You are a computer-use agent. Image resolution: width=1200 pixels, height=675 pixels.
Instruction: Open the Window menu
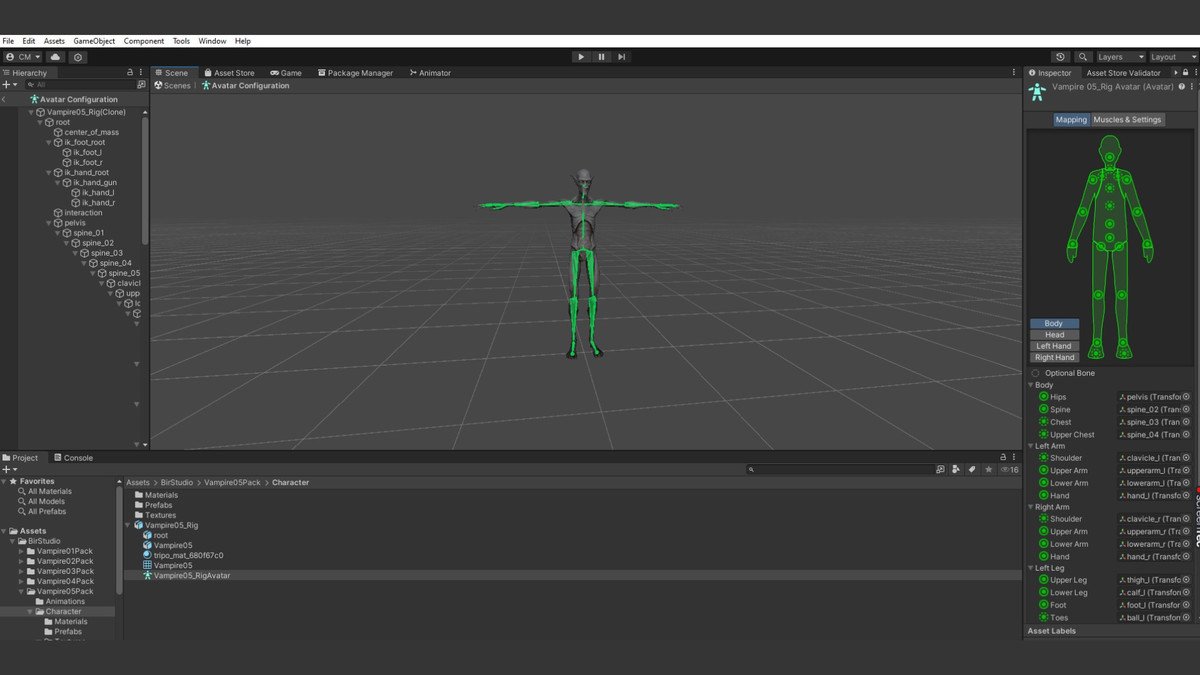point(212,41)
